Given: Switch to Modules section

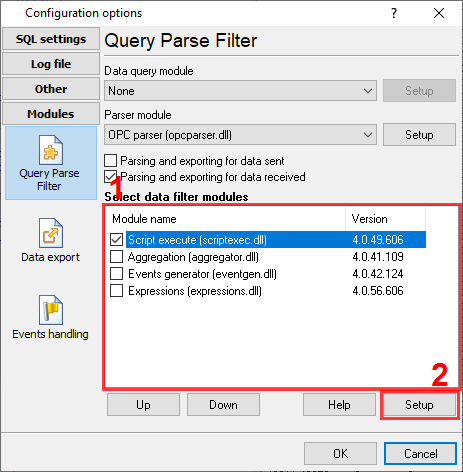Looking at the screenshot, I should [x=51, y=114].
